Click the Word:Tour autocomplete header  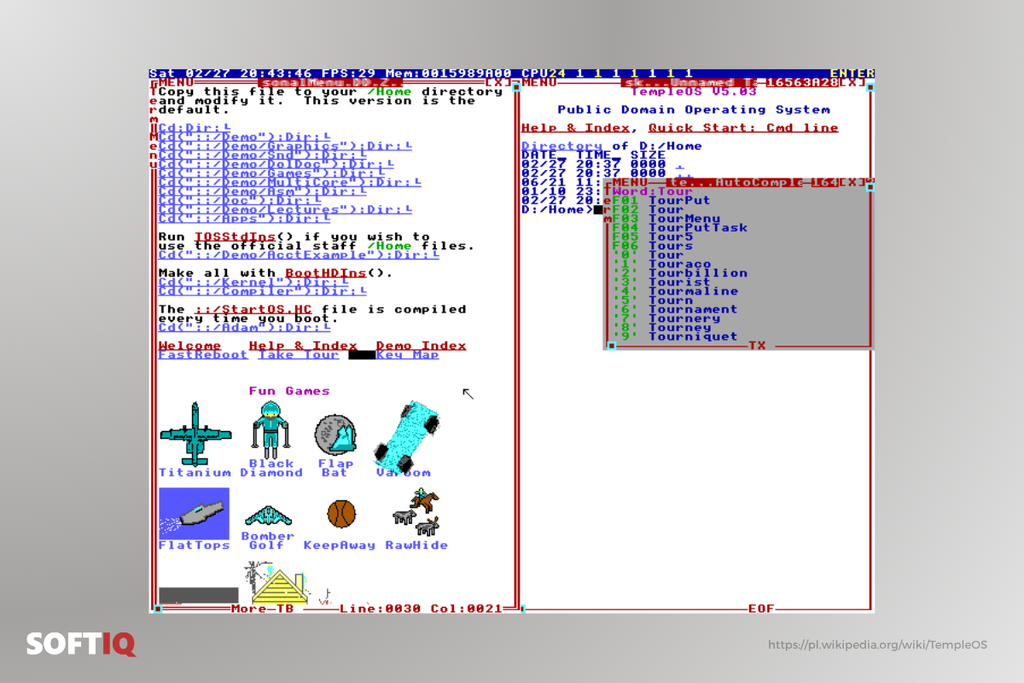652,191
